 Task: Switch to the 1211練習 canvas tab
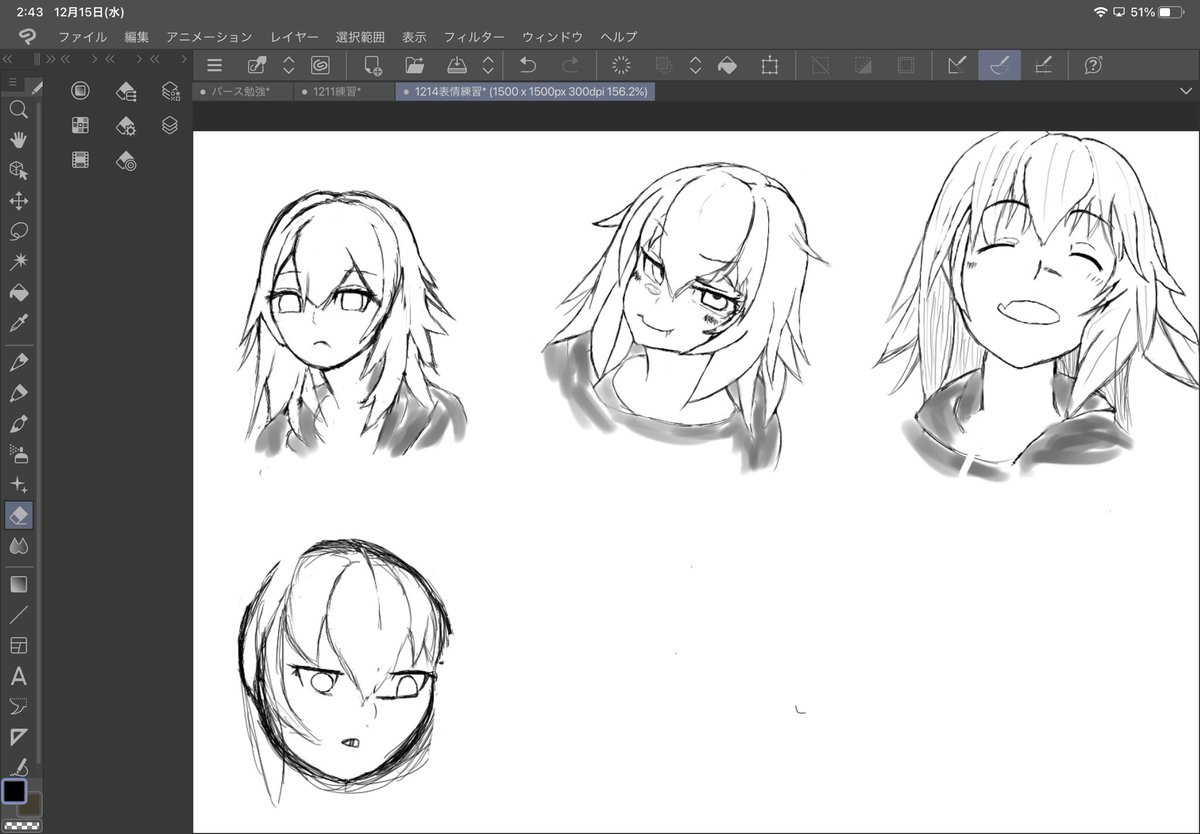(338, 91)
